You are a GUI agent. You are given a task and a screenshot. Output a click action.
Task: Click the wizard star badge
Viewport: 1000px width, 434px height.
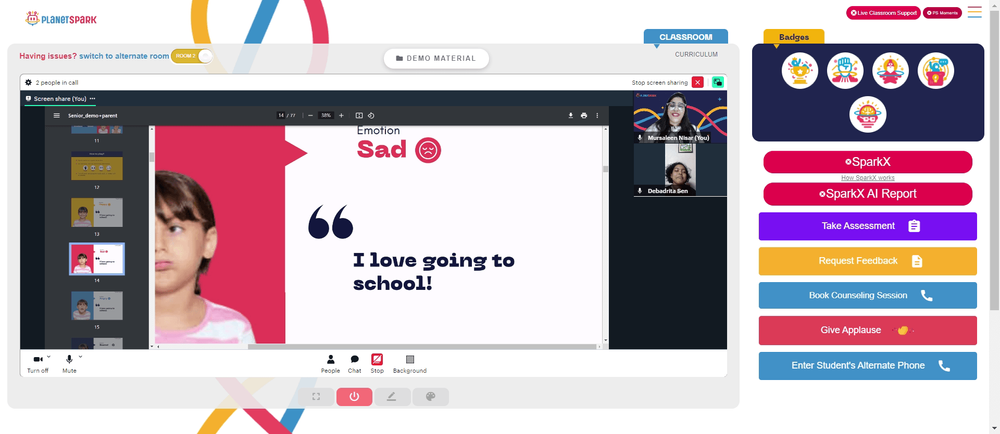tap(890, 70)
